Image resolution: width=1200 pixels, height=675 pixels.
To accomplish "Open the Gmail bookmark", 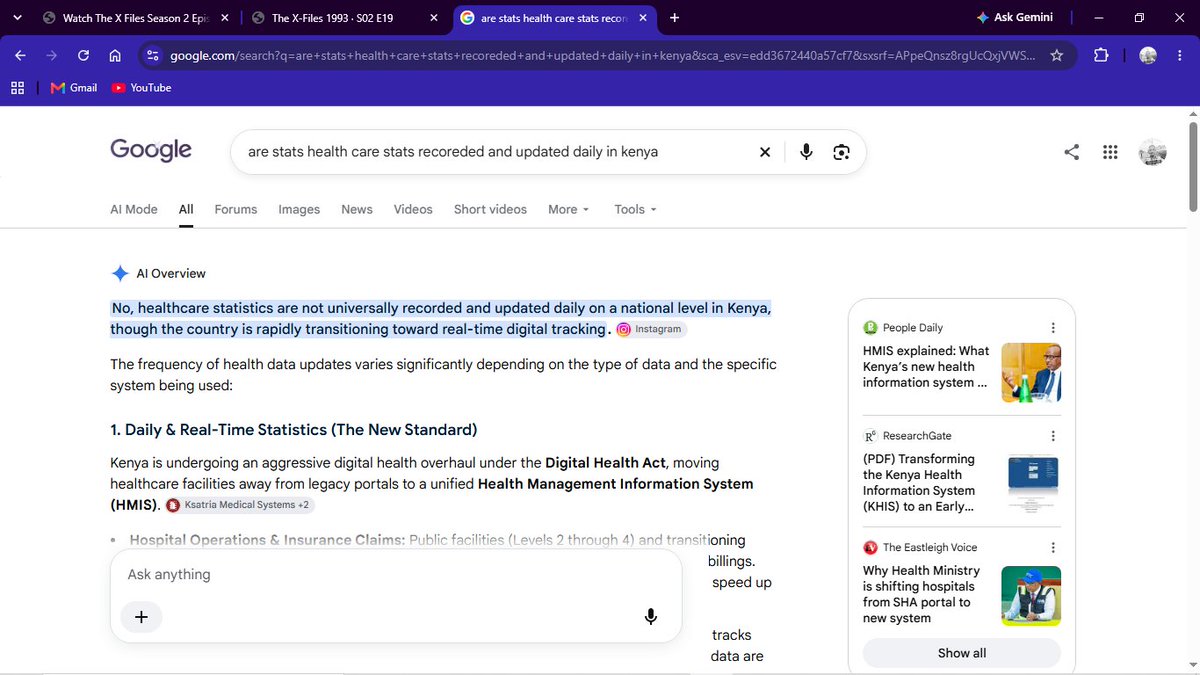I will coord(74,88).
